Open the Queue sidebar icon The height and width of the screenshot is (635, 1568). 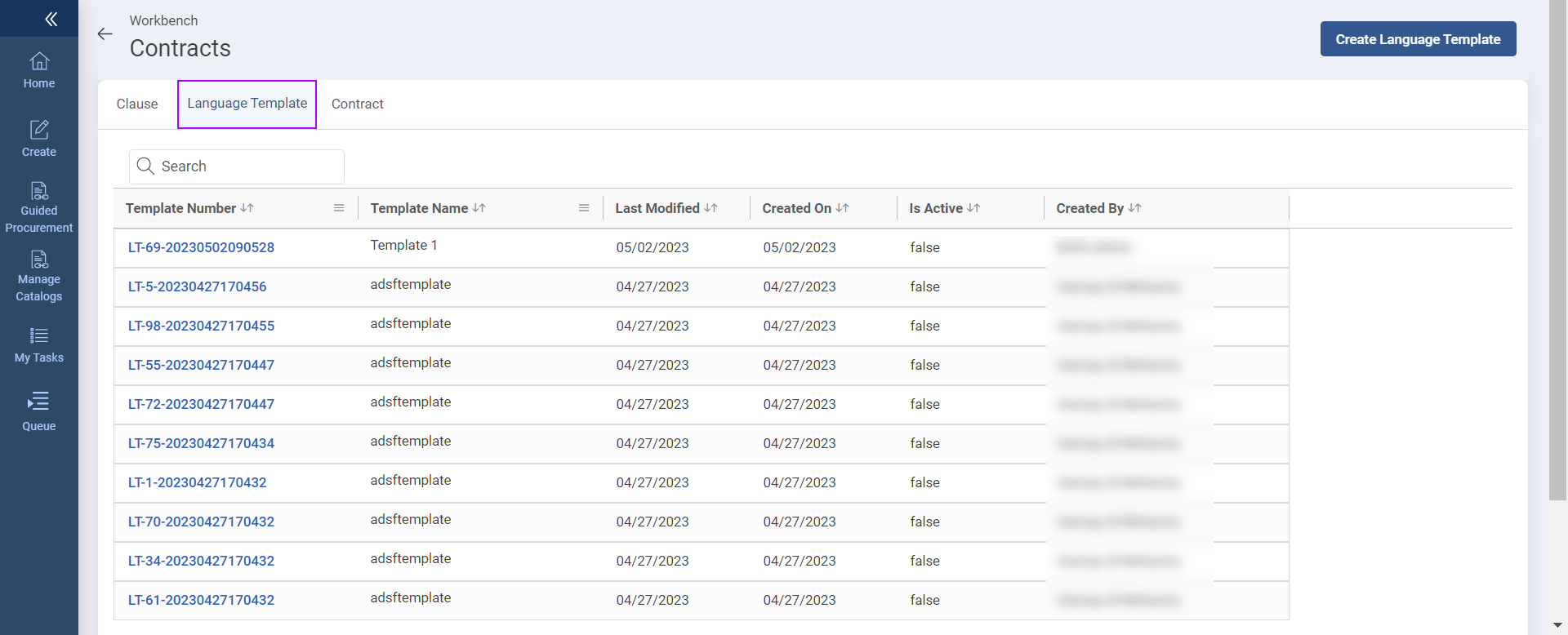(x=39, y=412)
